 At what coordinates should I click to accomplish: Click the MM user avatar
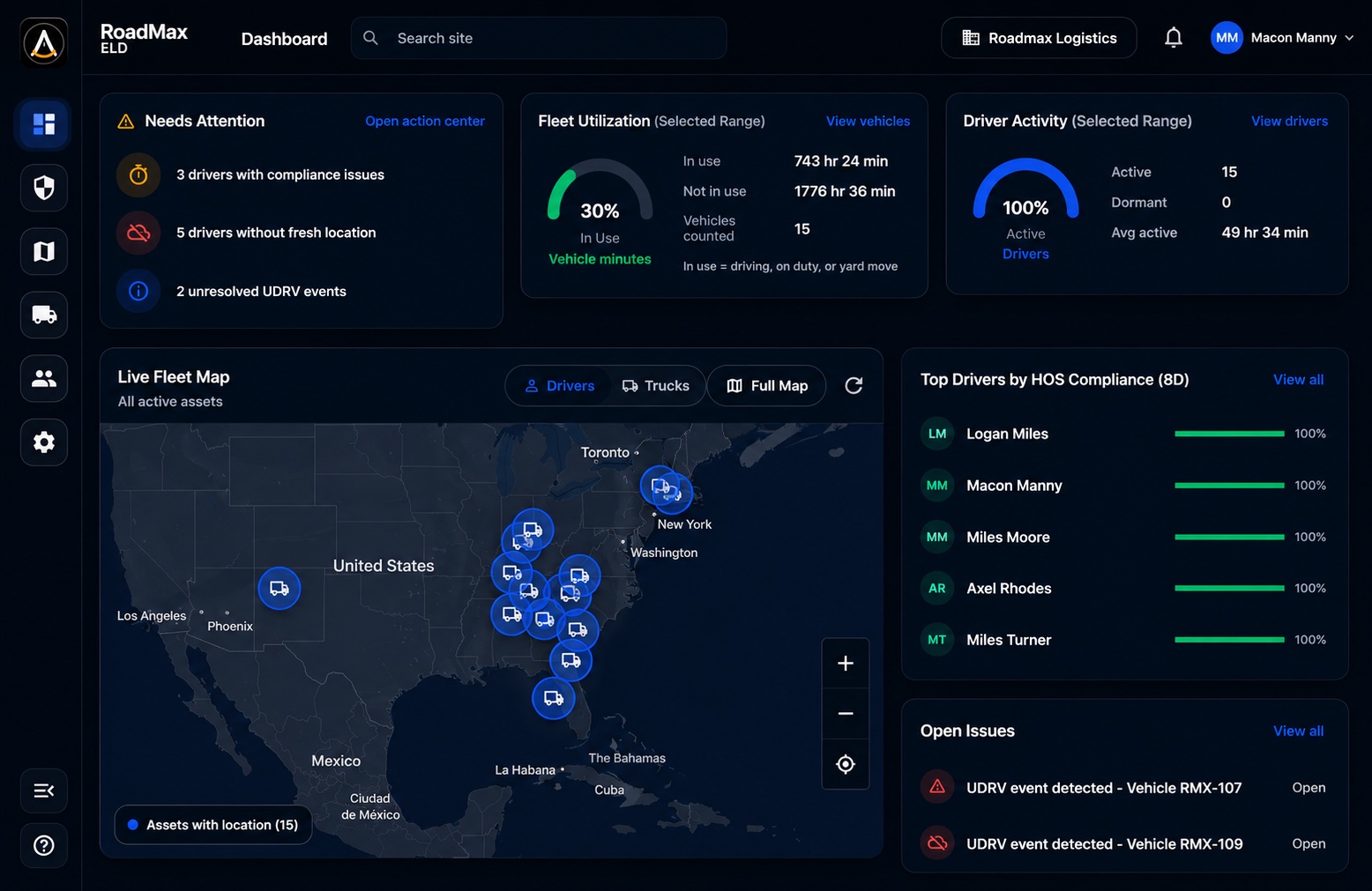click(x=1227, y=38)
